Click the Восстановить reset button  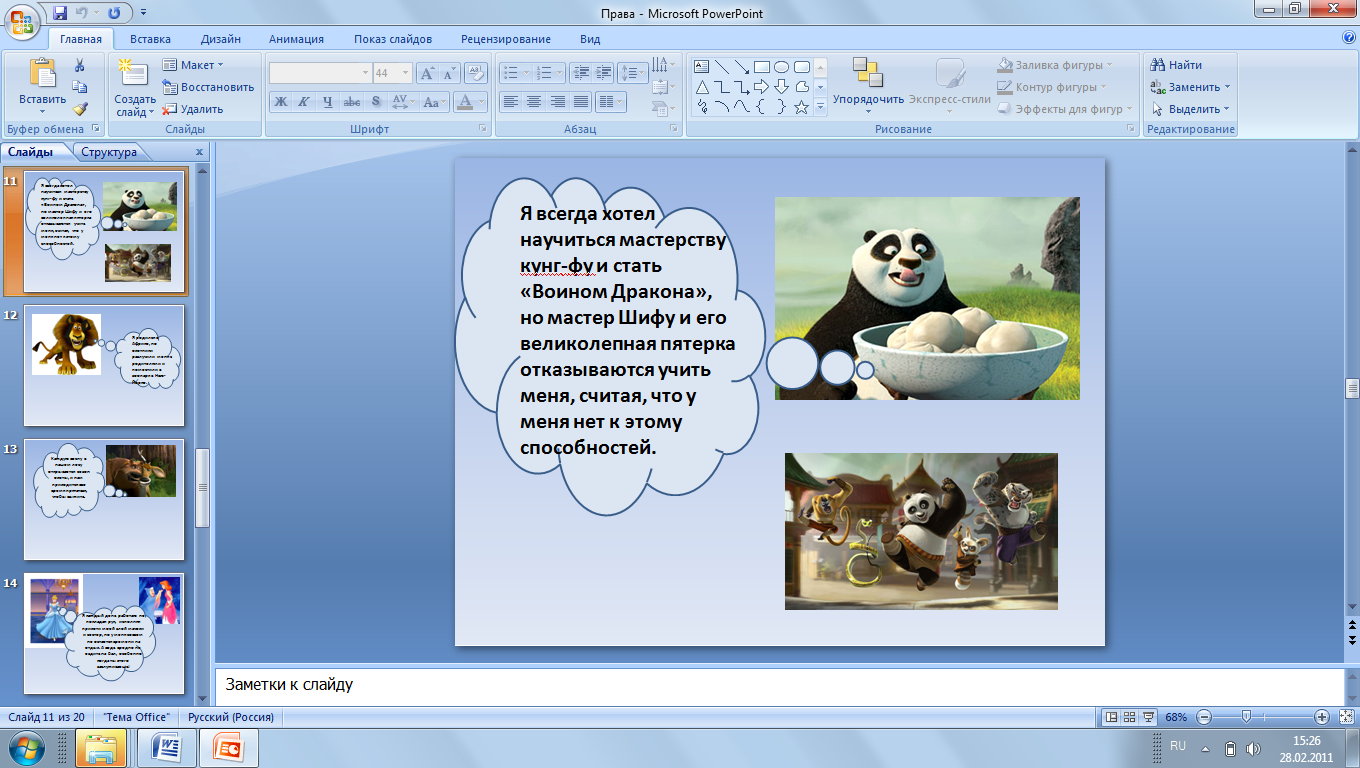point(208,87)
